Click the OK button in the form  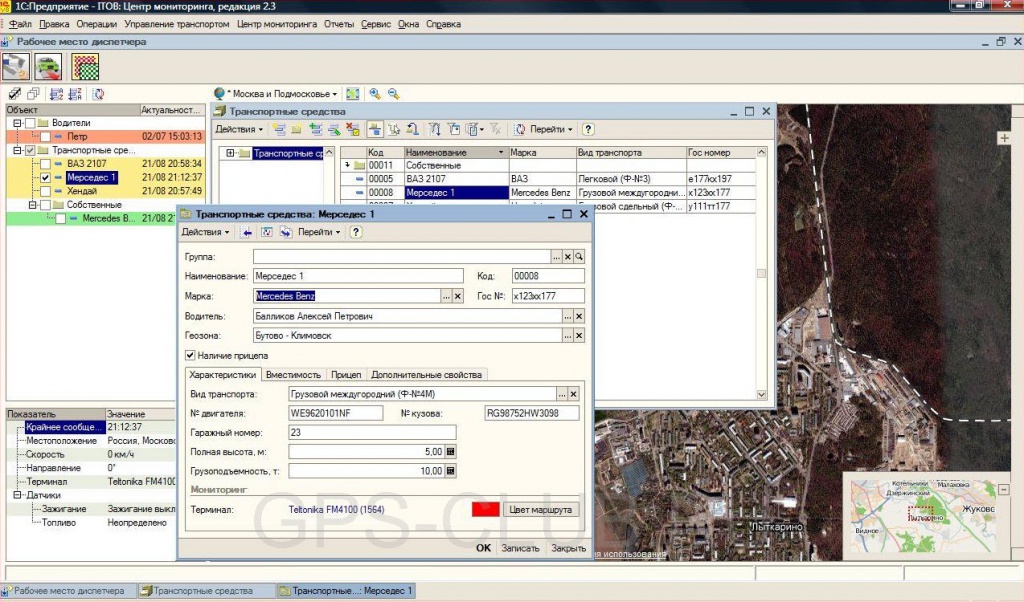(x=483, y=548)
